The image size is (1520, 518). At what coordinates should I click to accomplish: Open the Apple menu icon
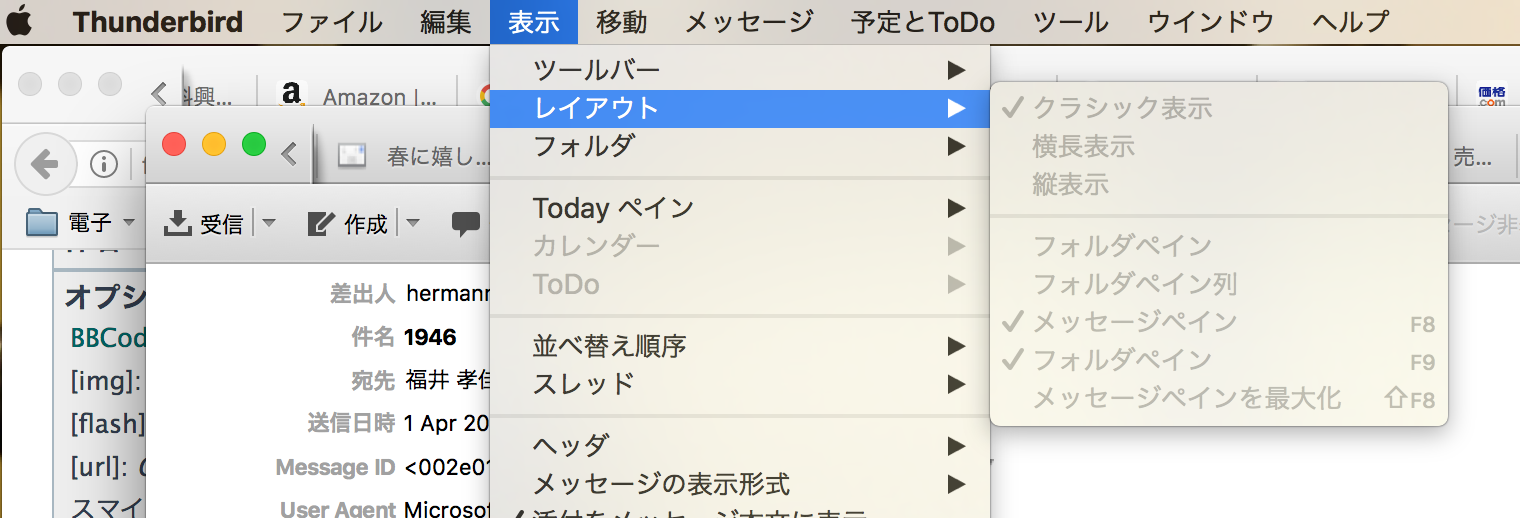[19, 21]
